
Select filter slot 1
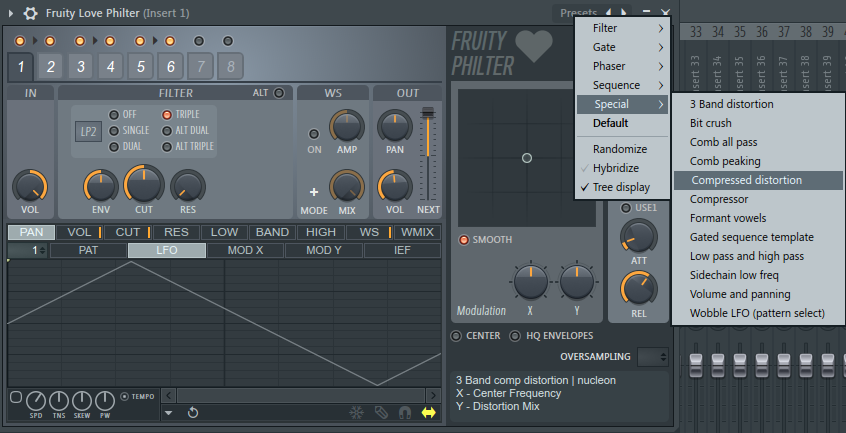tap(21, 66)
